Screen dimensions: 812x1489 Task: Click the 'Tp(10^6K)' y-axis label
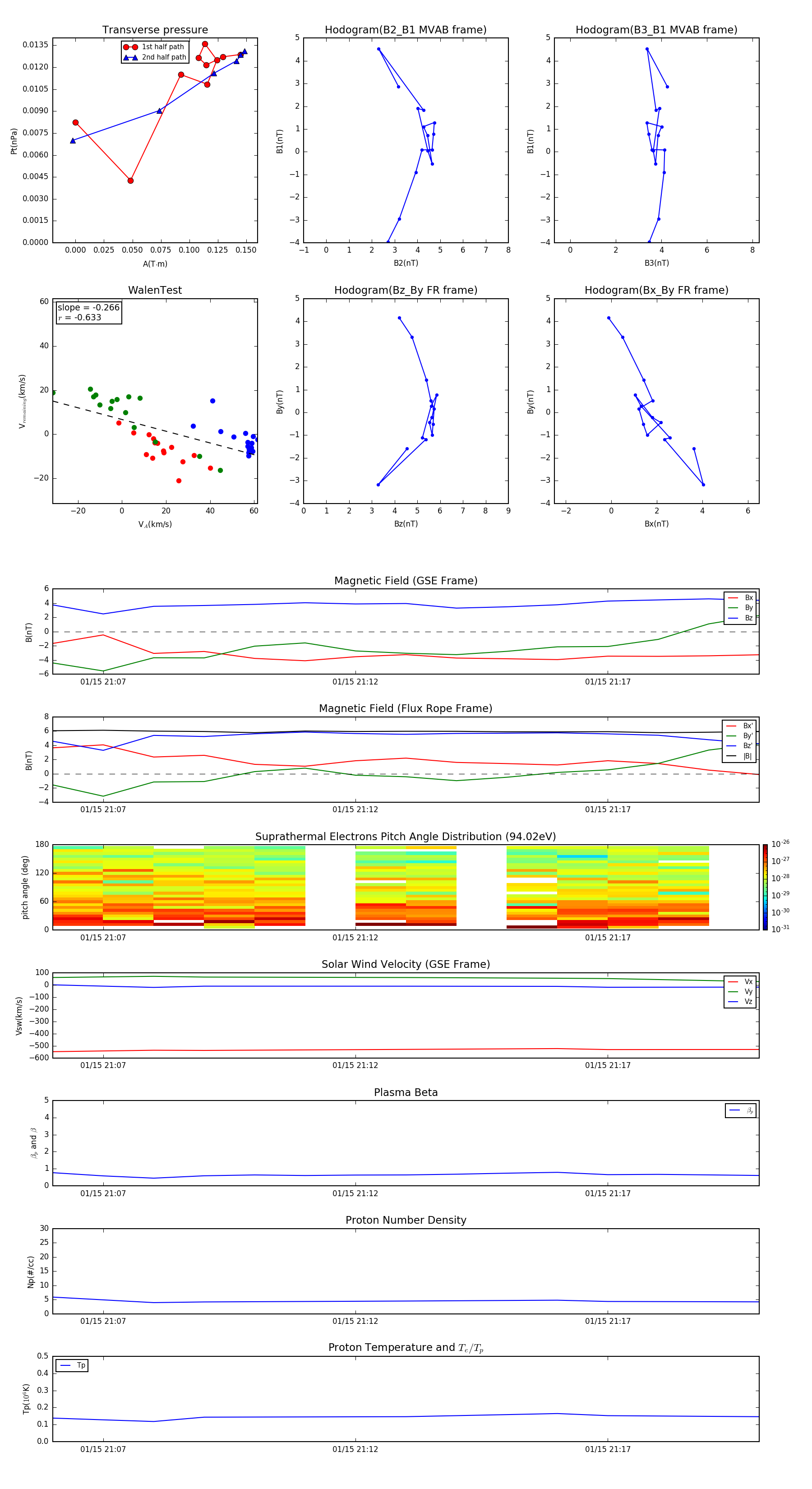[x=26, y=1399]
